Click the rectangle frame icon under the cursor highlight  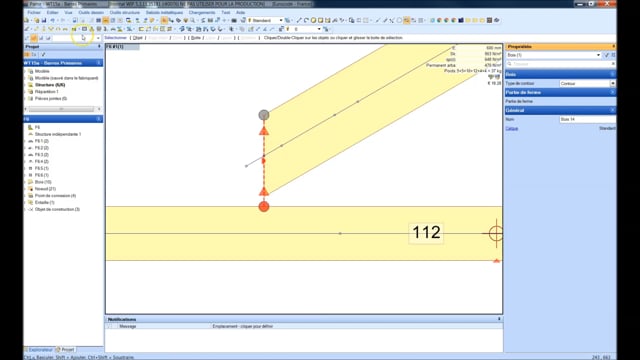(84, 29)
